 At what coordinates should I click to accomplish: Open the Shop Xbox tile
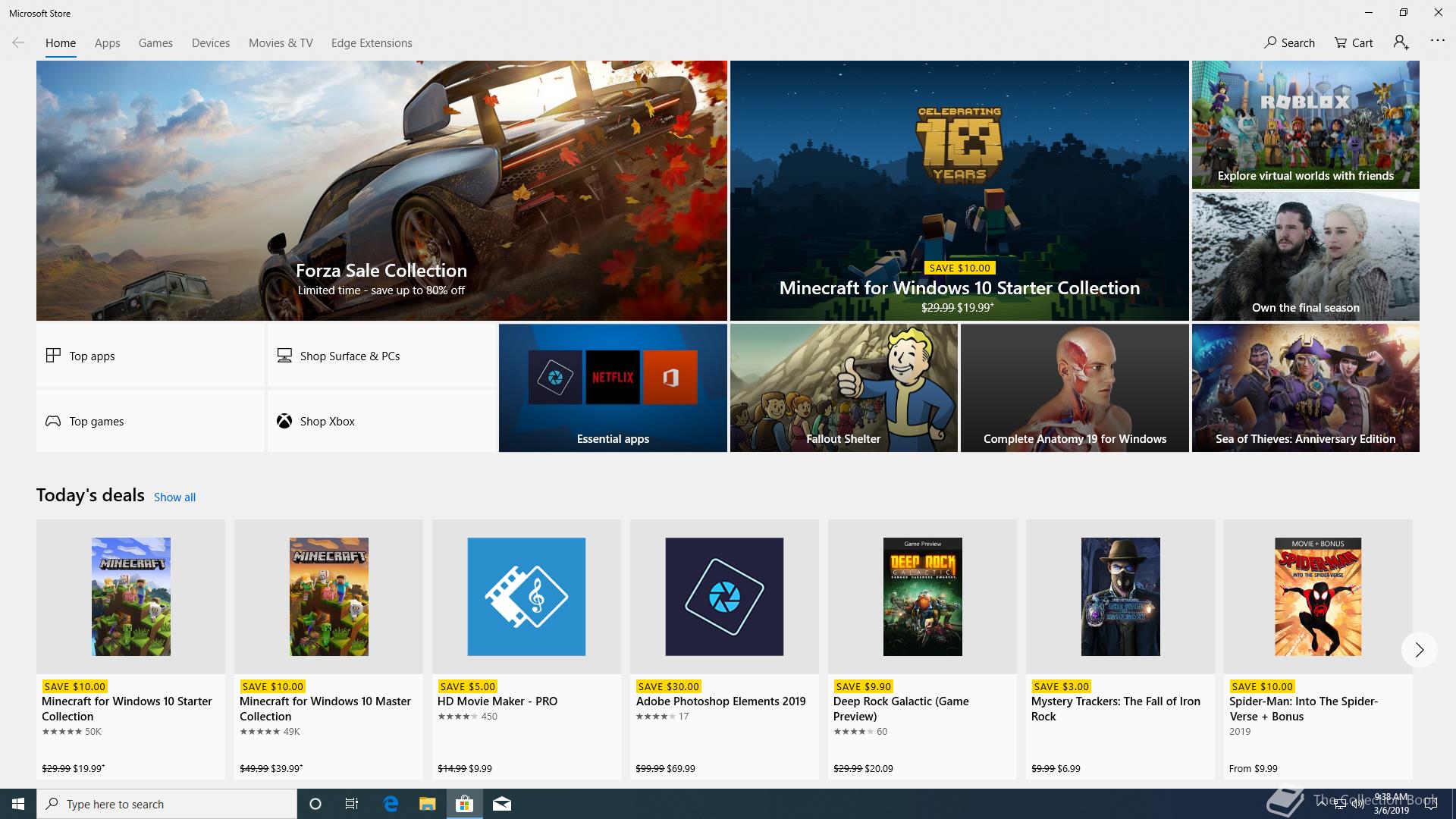click(381, 421)
